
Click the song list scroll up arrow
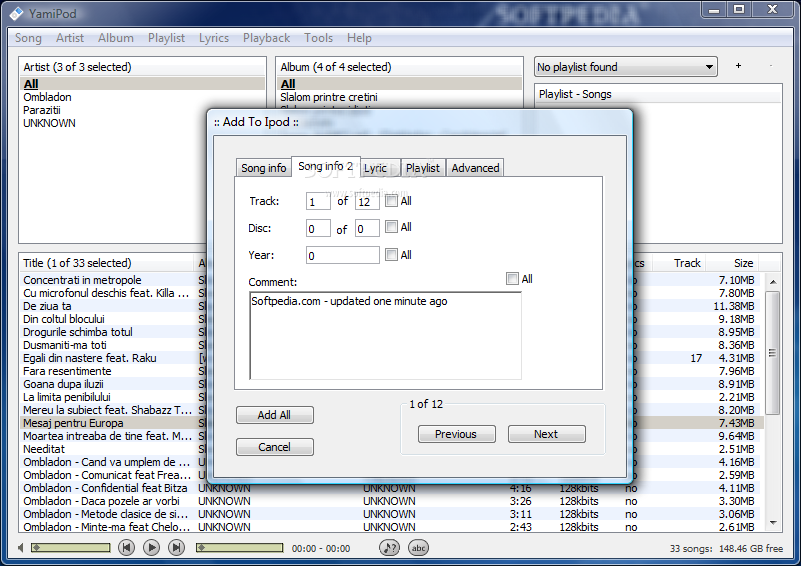click(773, 281)
